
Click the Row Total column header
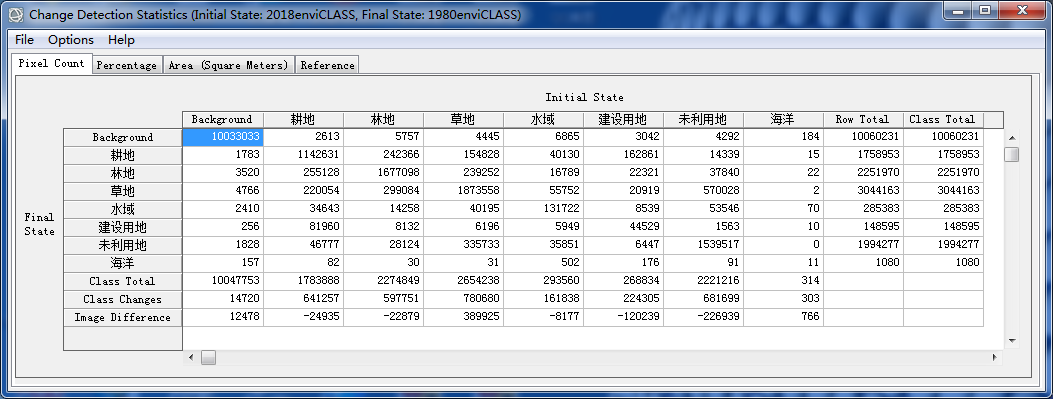862,120
